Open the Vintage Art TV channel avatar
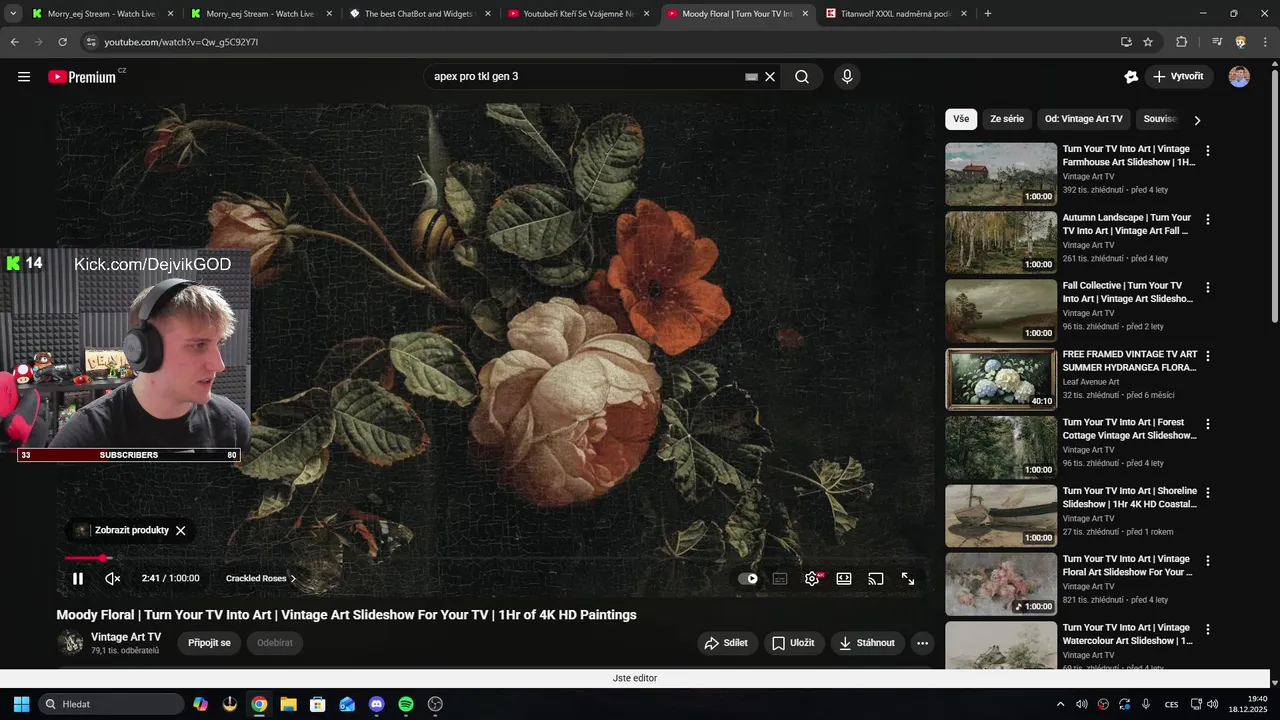The image size is (1280, 720). point(70,643)
